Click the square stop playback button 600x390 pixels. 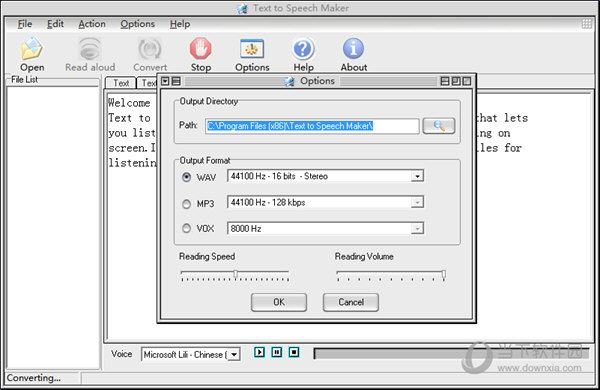pyautogui.click(x=294, y=352)
